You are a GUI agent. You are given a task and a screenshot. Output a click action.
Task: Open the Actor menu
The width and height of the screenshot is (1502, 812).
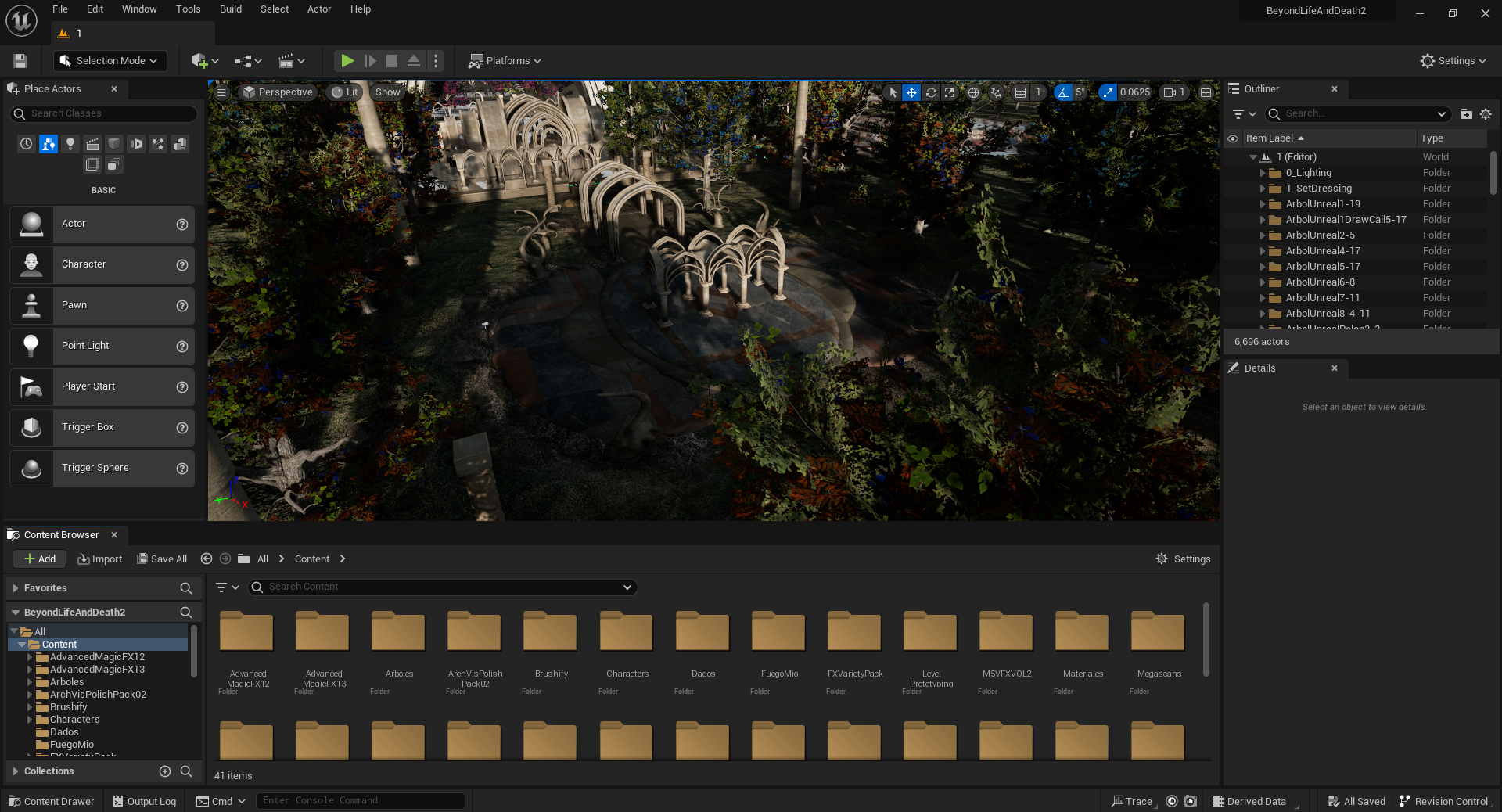click(x=319, y=9)
